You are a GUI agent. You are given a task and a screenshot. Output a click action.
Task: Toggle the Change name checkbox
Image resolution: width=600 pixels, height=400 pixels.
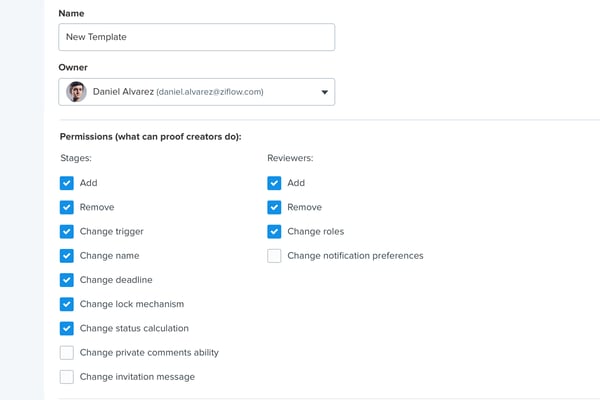(67, 255)
